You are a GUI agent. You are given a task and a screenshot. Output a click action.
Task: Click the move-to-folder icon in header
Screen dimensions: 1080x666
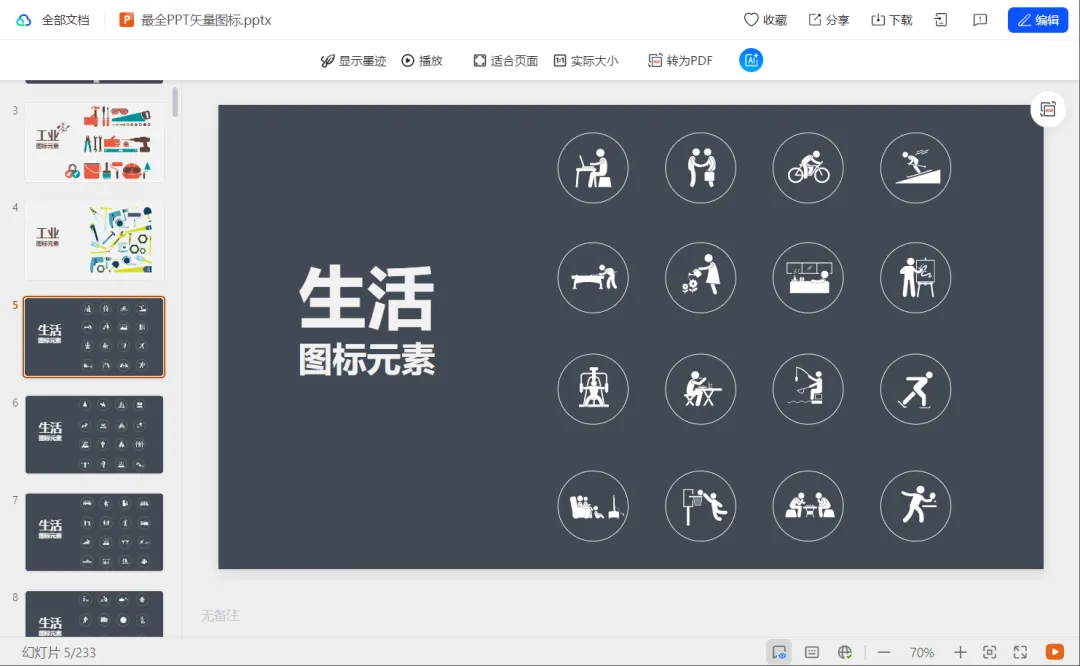coord(941,20)
